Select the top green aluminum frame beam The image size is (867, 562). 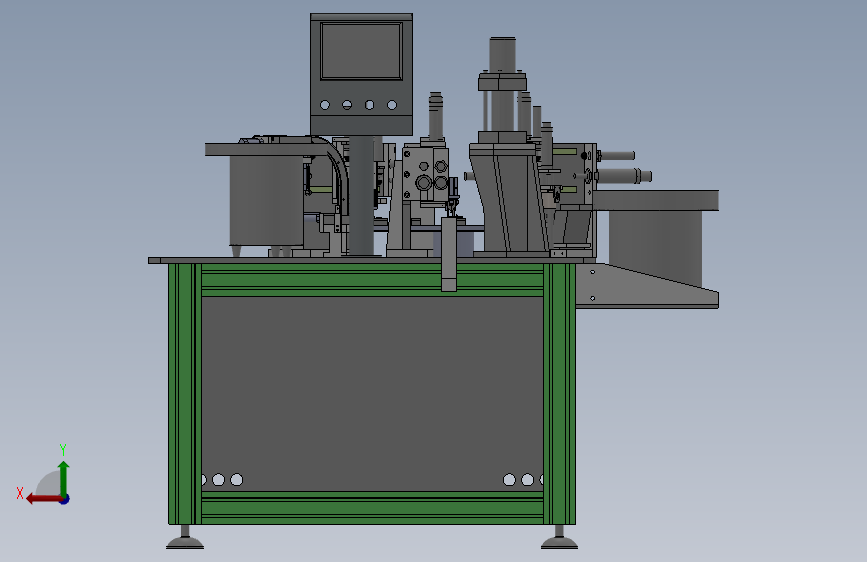(372, 280)
